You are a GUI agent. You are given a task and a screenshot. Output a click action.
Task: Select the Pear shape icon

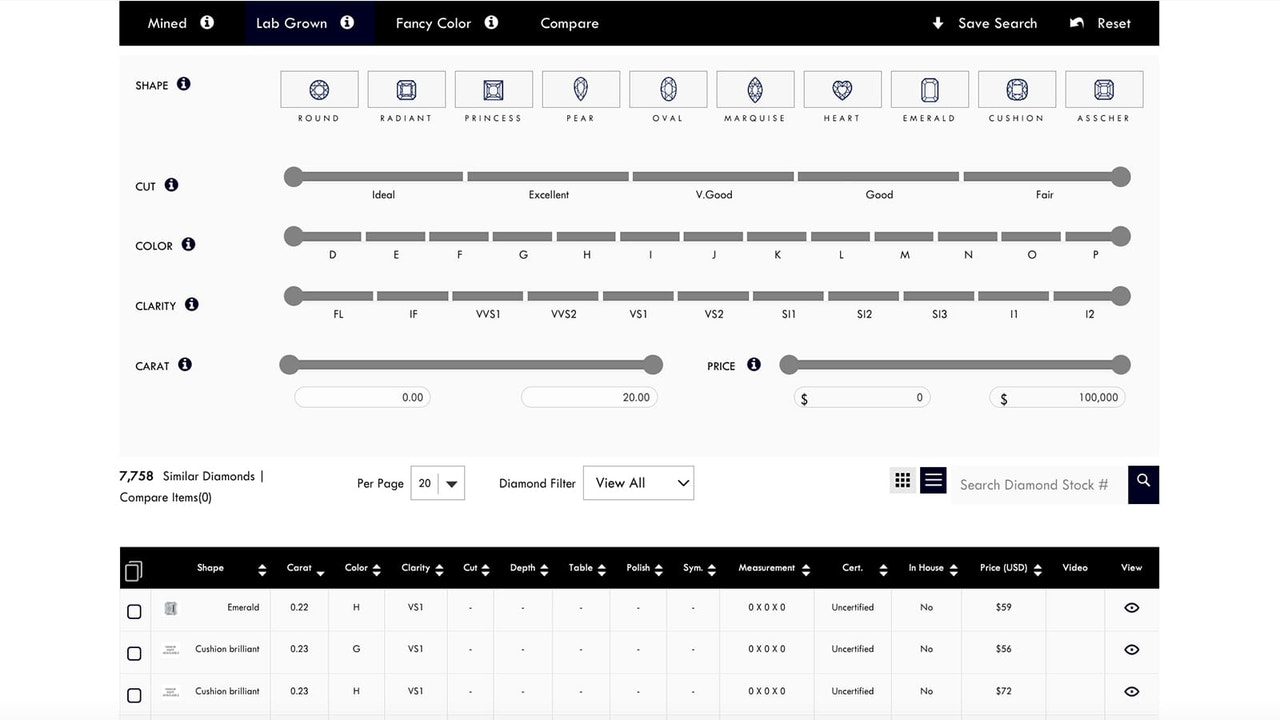pyautogui.click(x=581, y=90)
